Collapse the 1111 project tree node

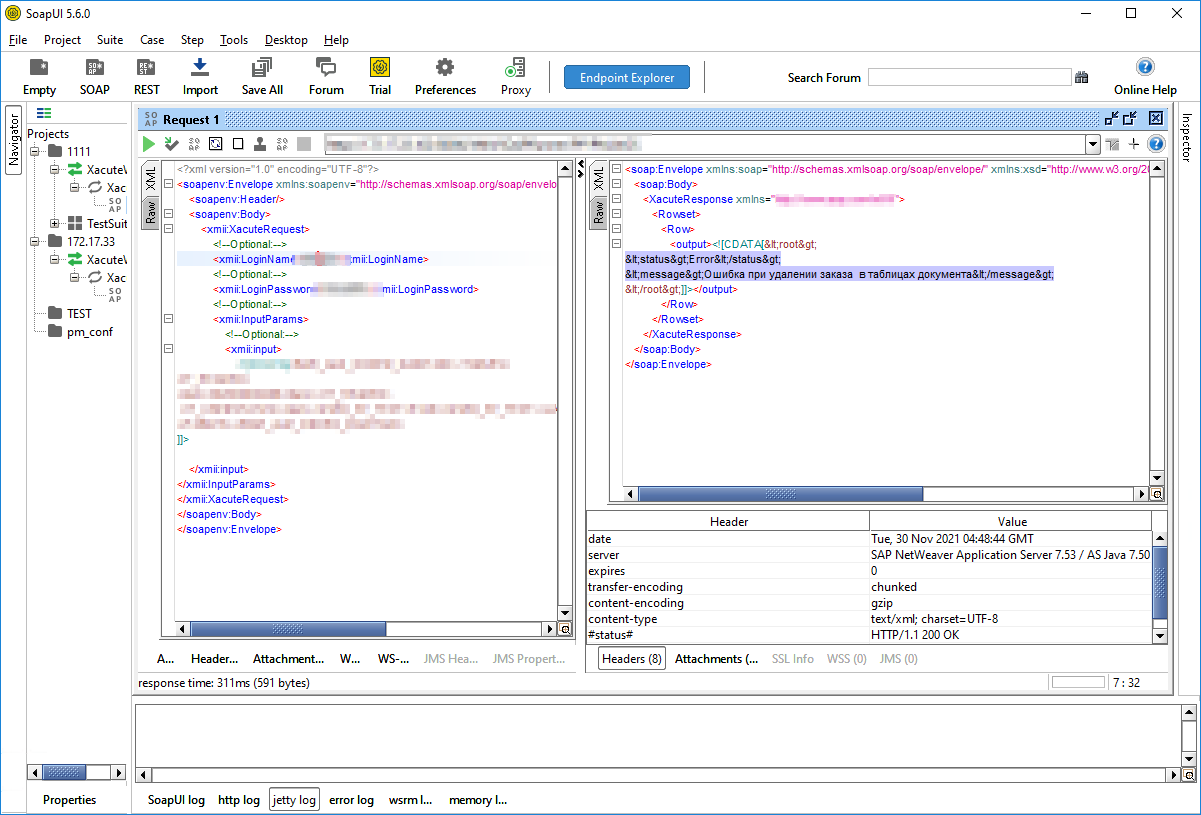(x=35, y=152)
